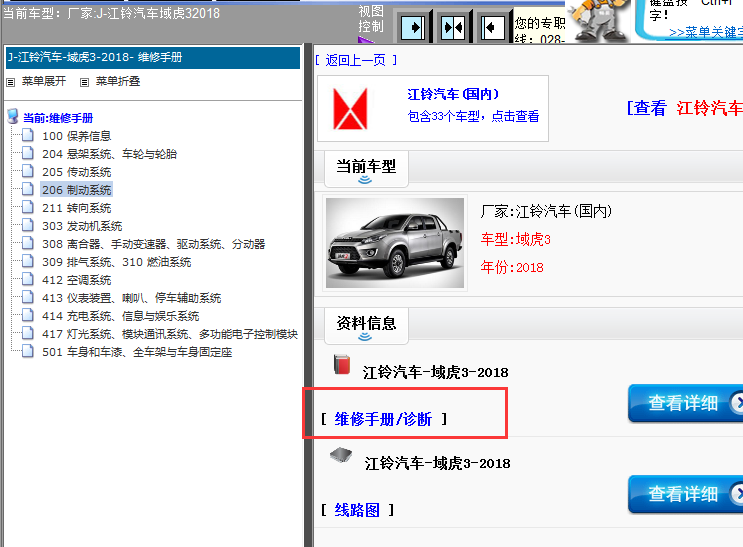Click the >>菜单关键字 link

click(x=706, y=33)
